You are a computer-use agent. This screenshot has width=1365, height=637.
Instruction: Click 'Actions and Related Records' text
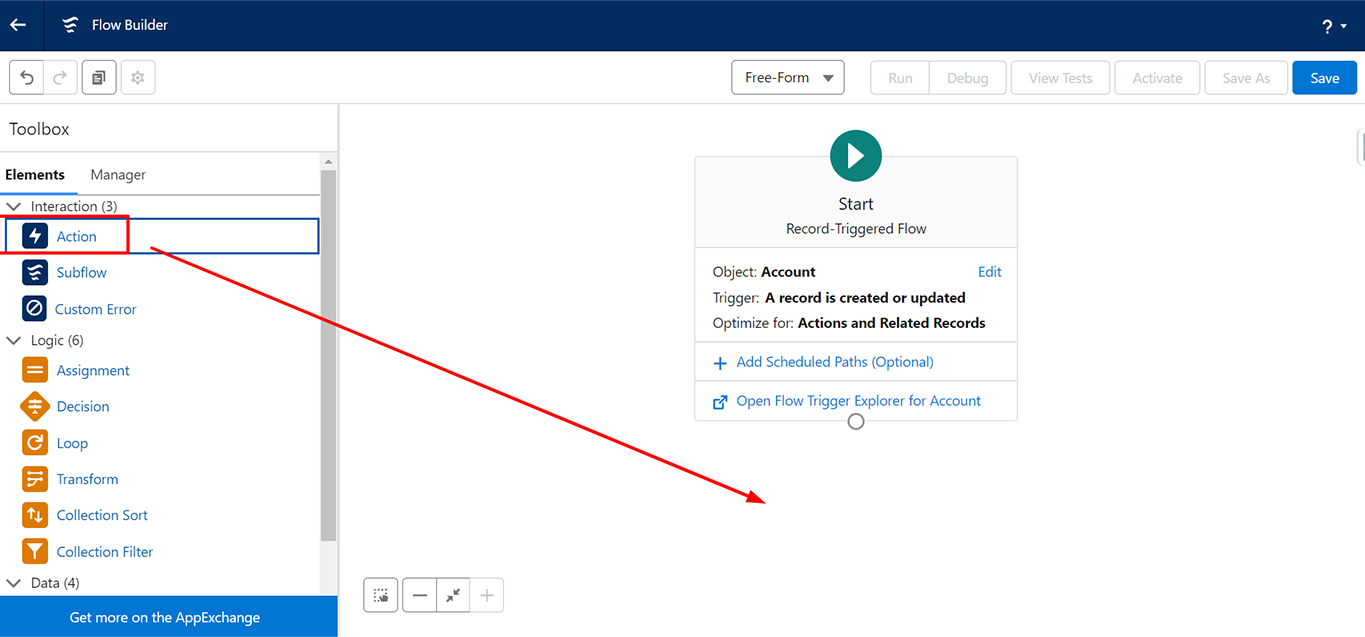[x=892, y=323]
